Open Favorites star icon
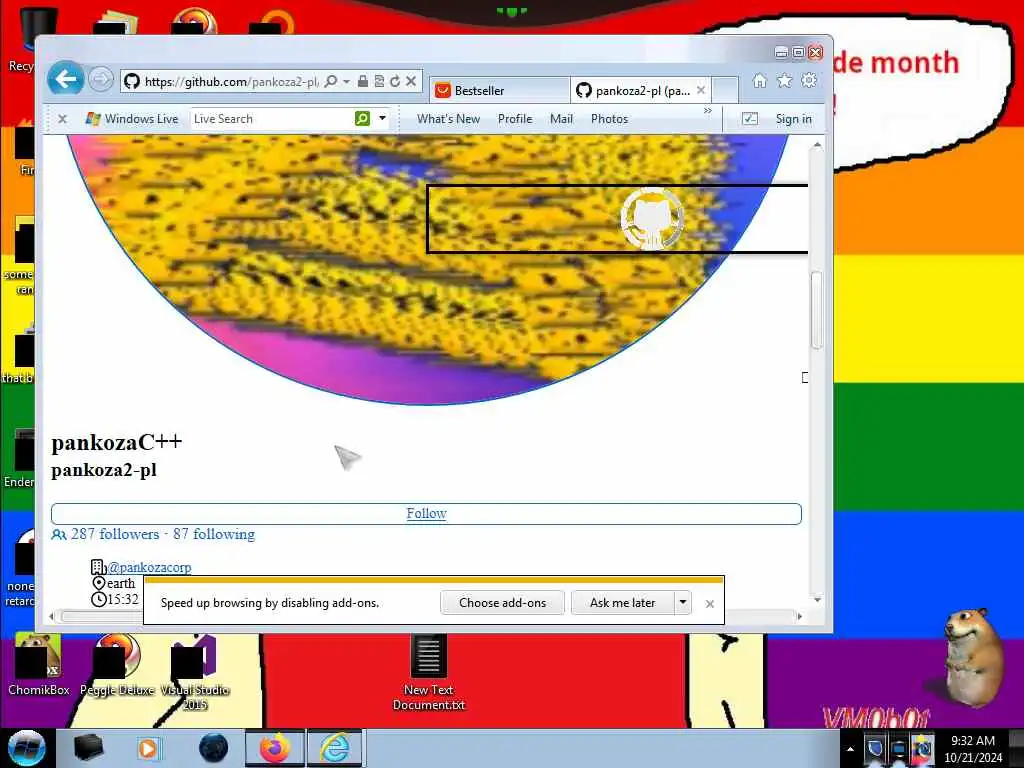The width and height of the screenshot is (1024, 768). [784, 80]
